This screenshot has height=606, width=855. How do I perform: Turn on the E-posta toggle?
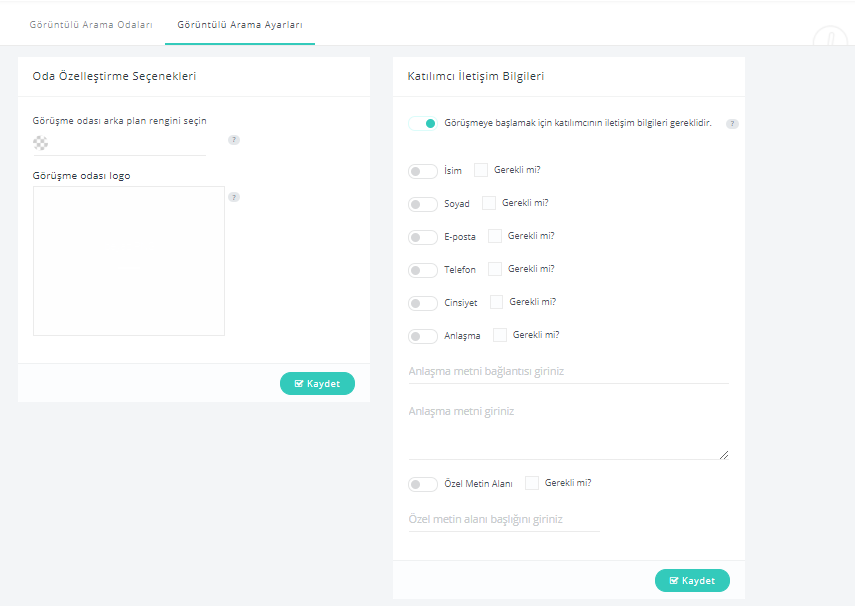pyautogui.click(x=423, y=237)
